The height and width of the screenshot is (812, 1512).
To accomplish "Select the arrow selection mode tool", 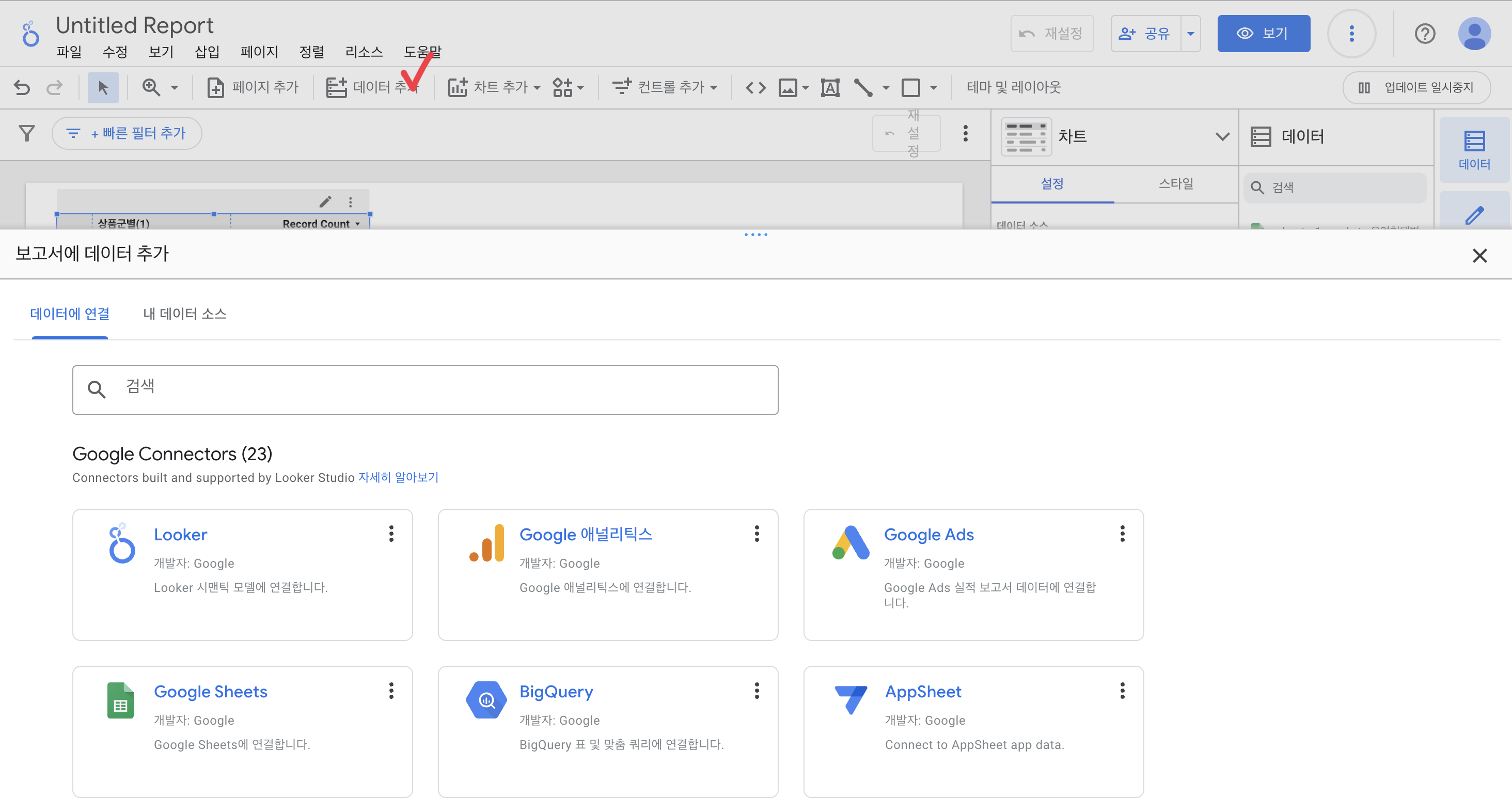I will coord(103,87).
